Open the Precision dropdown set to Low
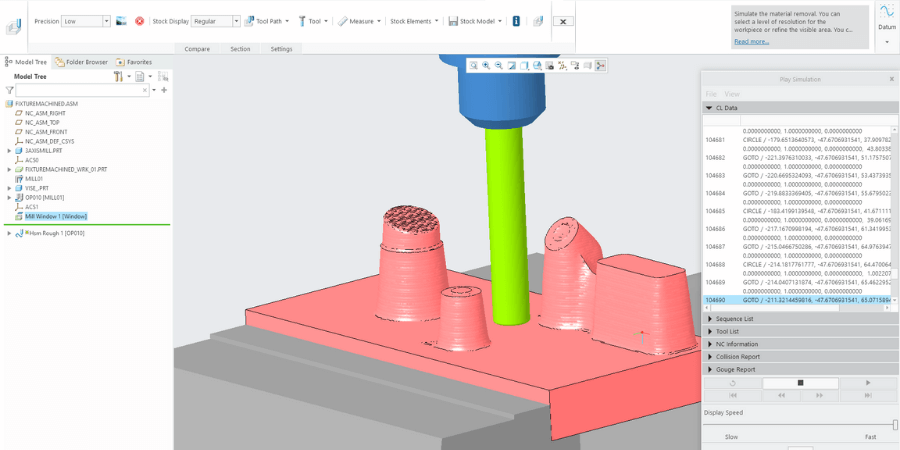This screenshot has width=900, height=450. 86,21
